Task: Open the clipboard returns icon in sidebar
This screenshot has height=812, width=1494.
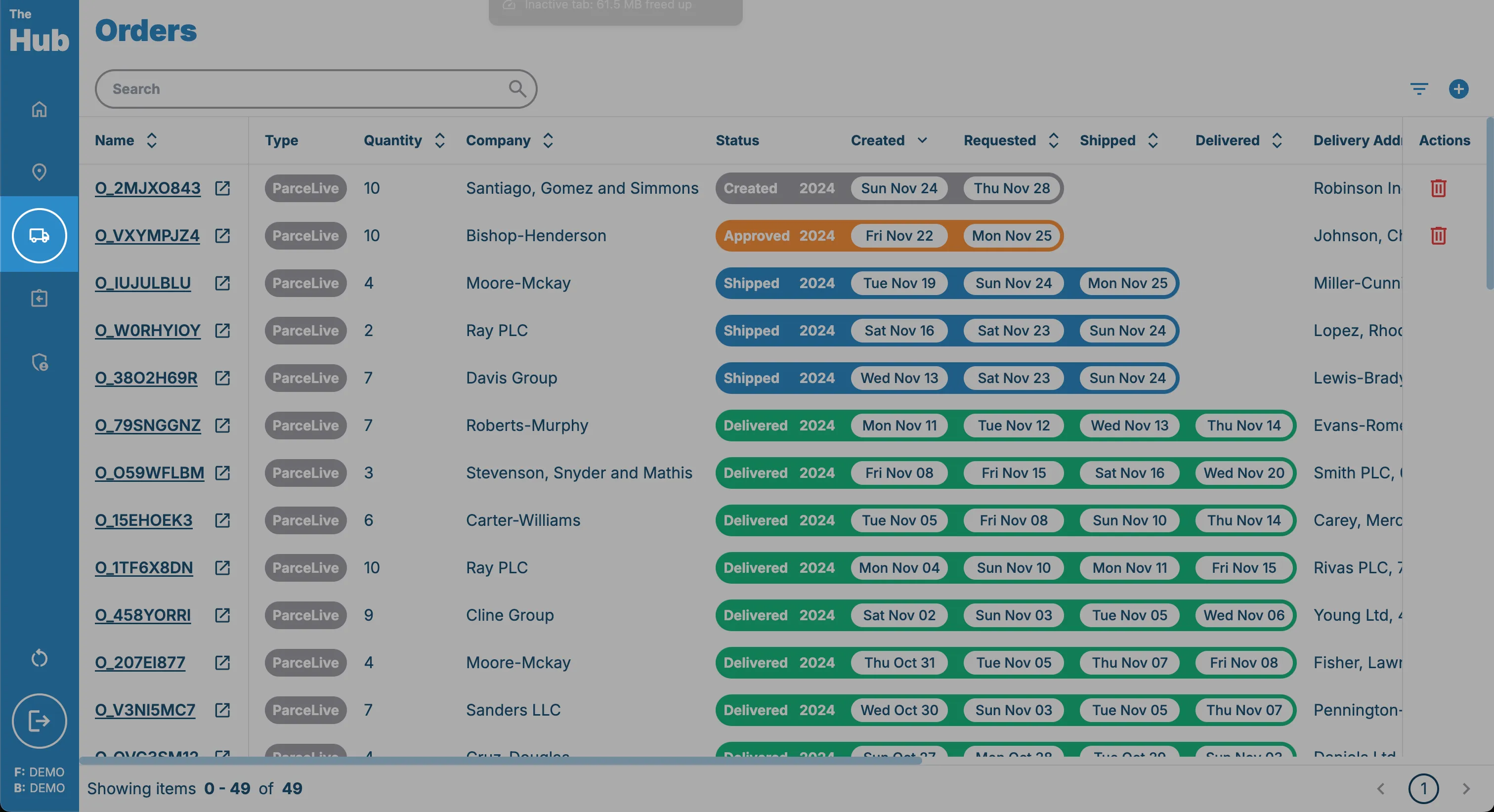Action: pyautogui.click(x=39, y=298)
